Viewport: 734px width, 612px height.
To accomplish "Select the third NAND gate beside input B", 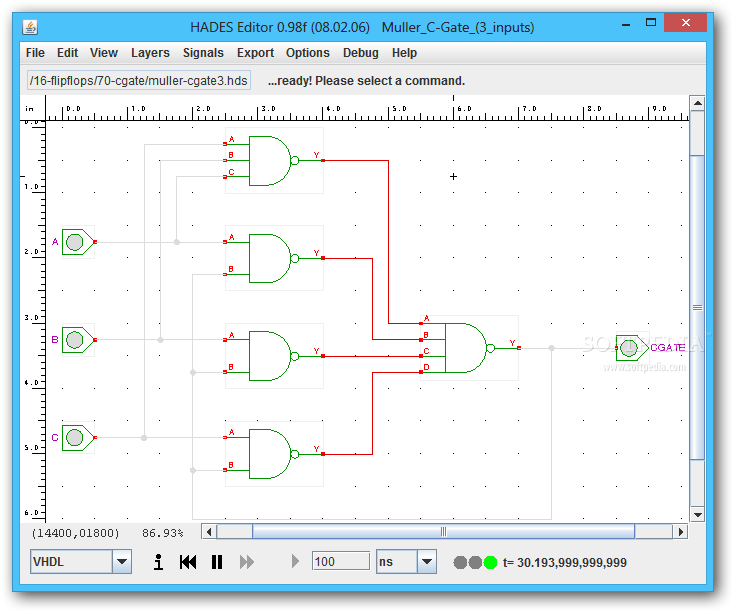I will pyautogui.click(x=274, y=356).
